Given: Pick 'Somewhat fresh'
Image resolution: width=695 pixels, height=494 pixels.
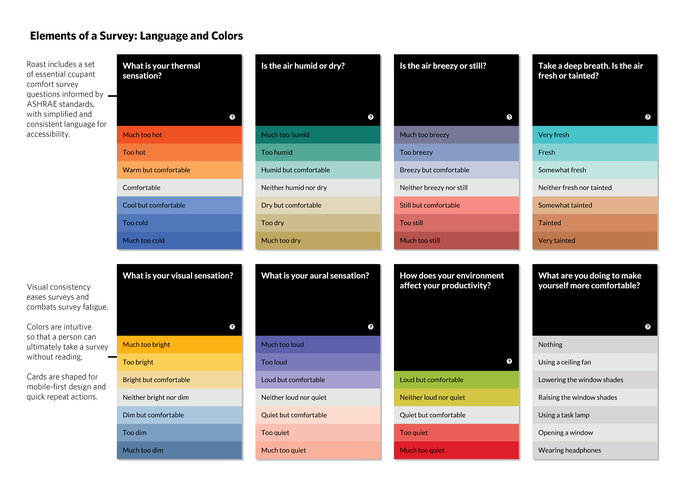Looking at the screenshot, I should pyautogui.click(x=595, y=170).
